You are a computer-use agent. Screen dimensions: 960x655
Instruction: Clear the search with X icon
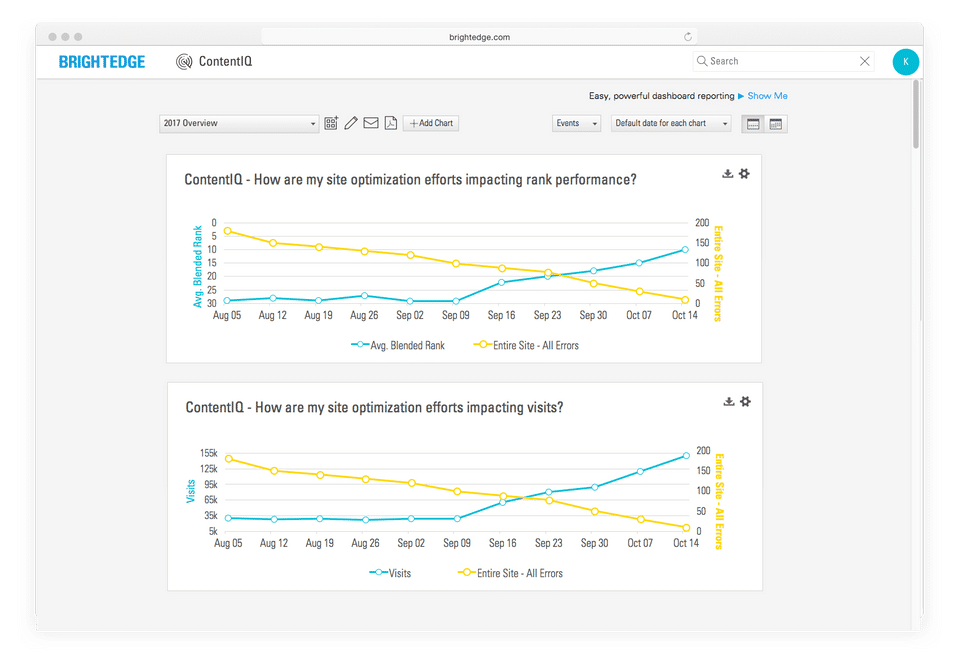pyautogui.click(x=864, y=61)
